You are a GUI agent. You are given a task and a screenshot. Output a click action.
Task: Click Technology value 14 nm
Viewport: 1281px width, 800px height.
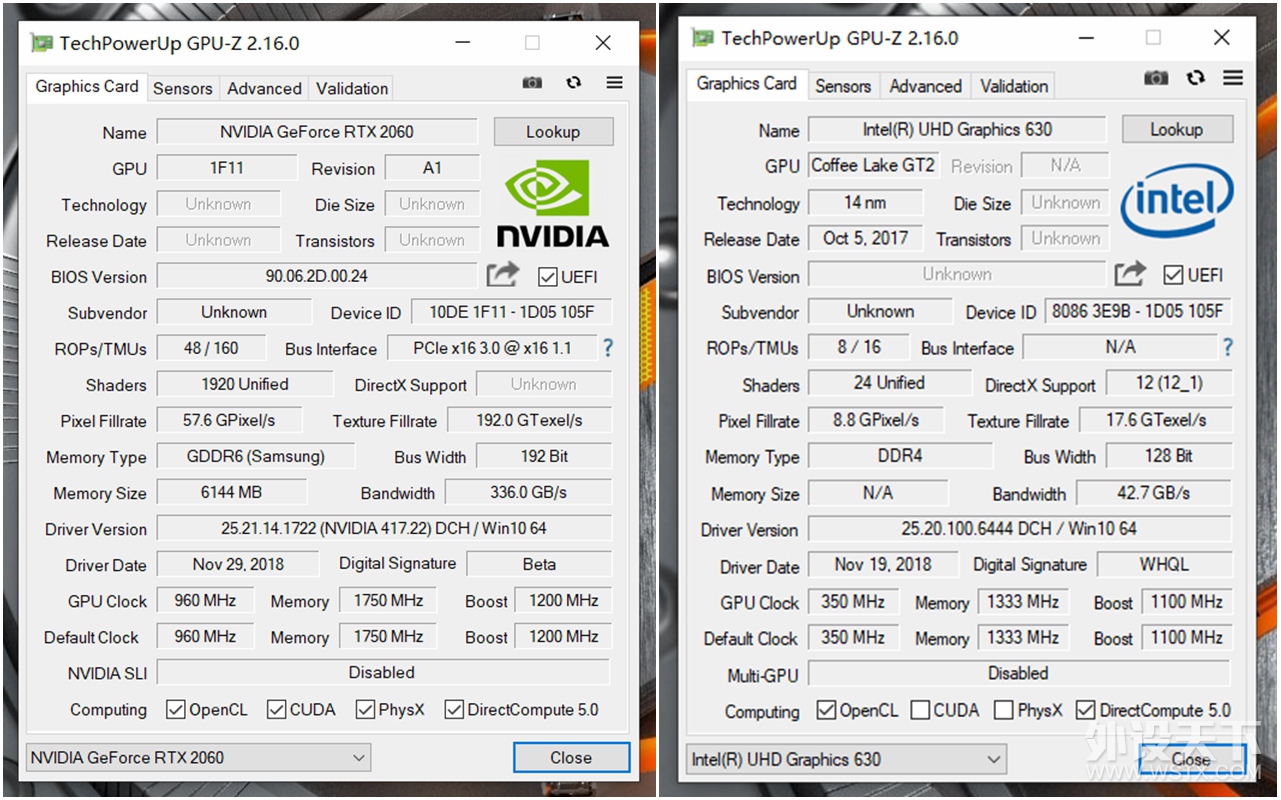(865, 202)
